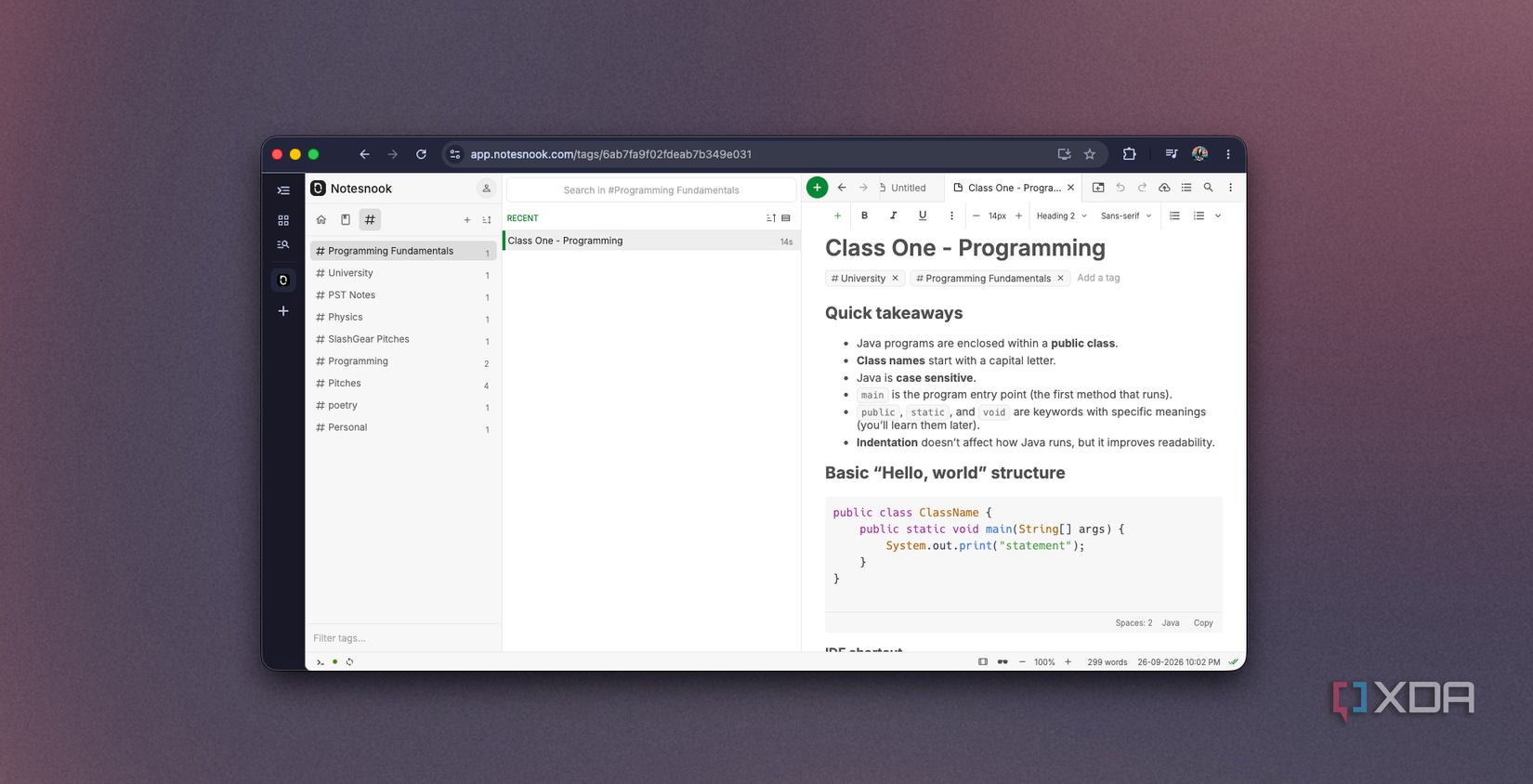
Task: Toggle italic formatting in the editor toolbar
Action: [x=893, y=216]
